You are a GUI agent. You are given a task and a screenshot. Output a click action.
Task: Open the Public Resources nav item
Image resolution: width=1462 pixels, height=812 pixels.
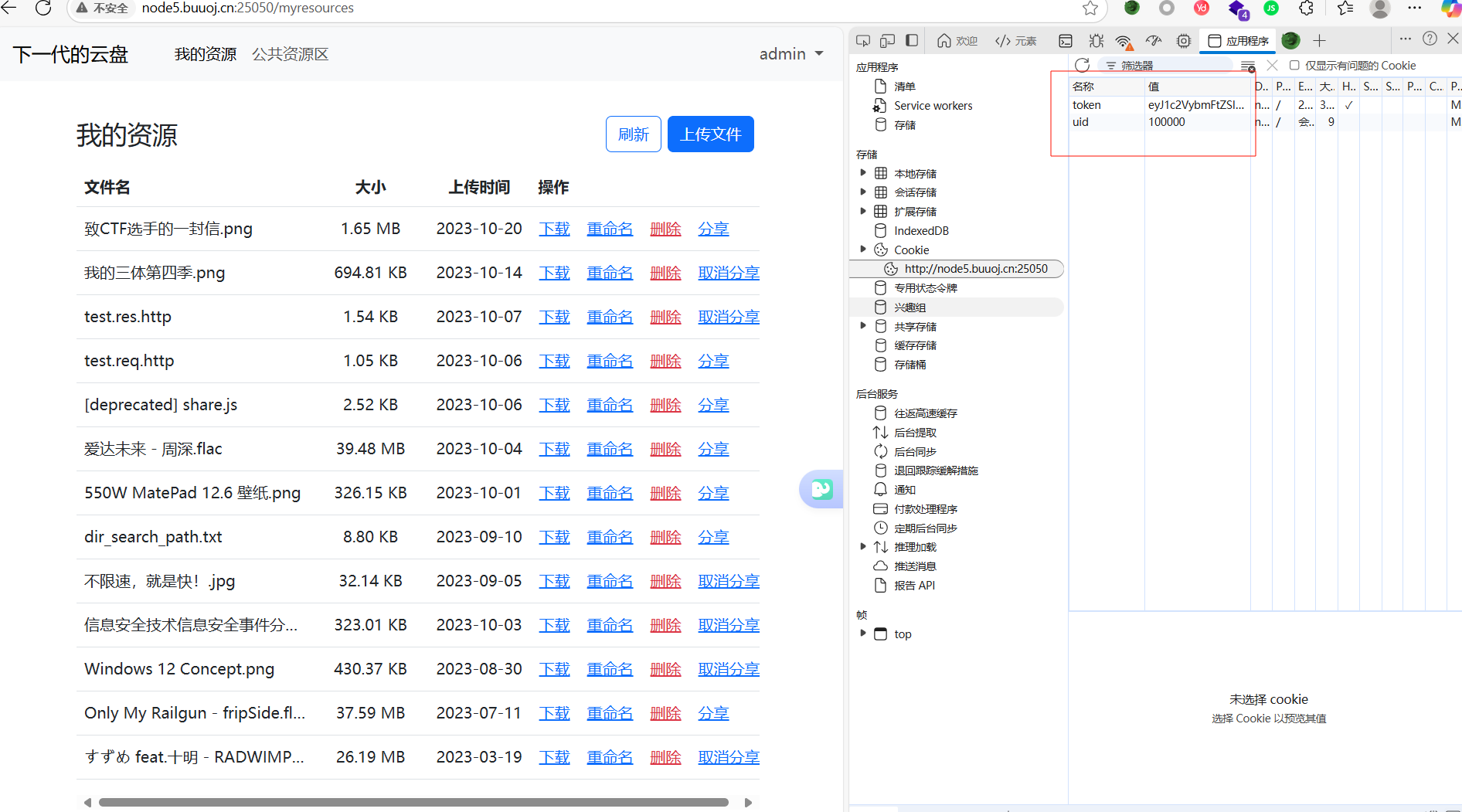coord(291,54)
